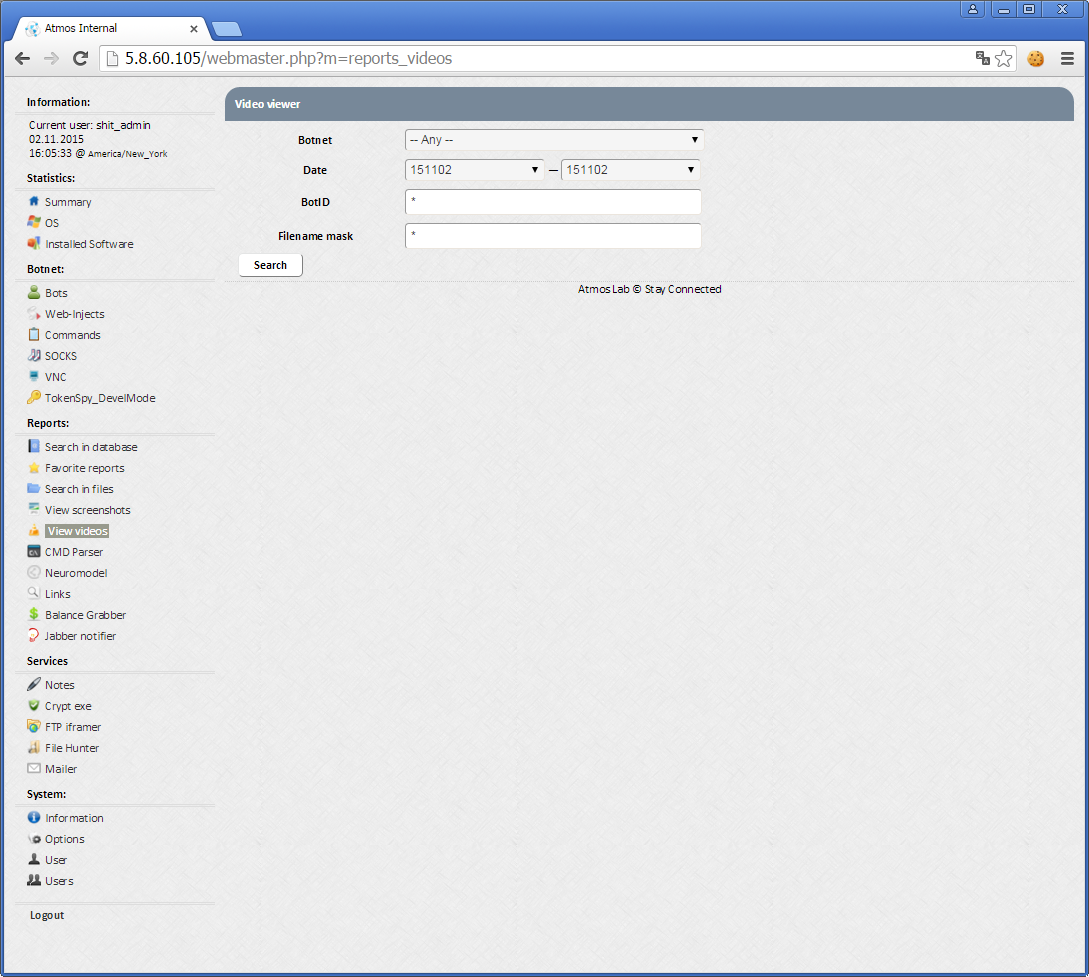
Task: Click the View videos cone icon
Action: 33,531
